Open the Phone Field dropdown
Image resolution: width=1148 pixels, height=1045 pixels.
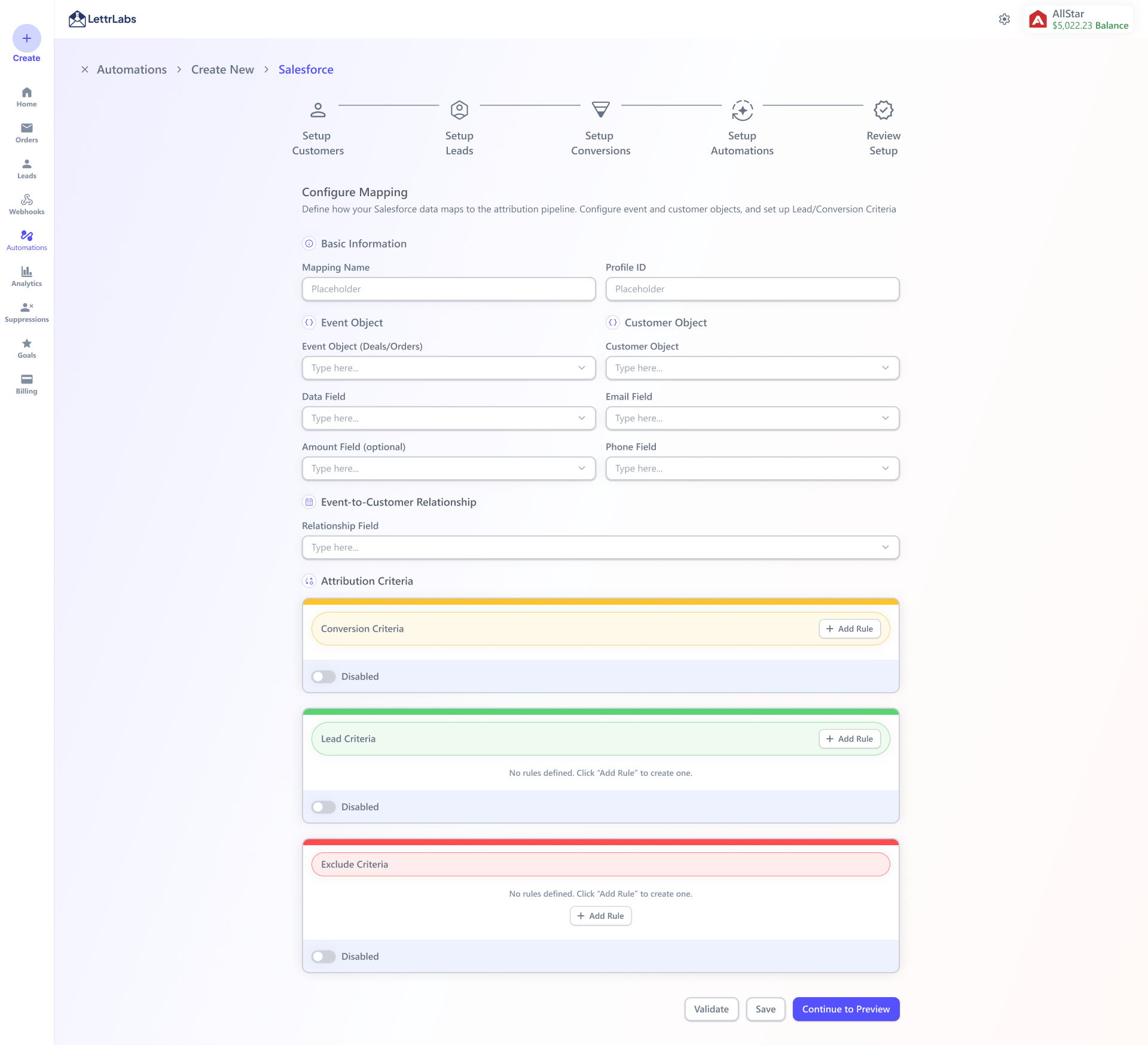click(752, 468)
